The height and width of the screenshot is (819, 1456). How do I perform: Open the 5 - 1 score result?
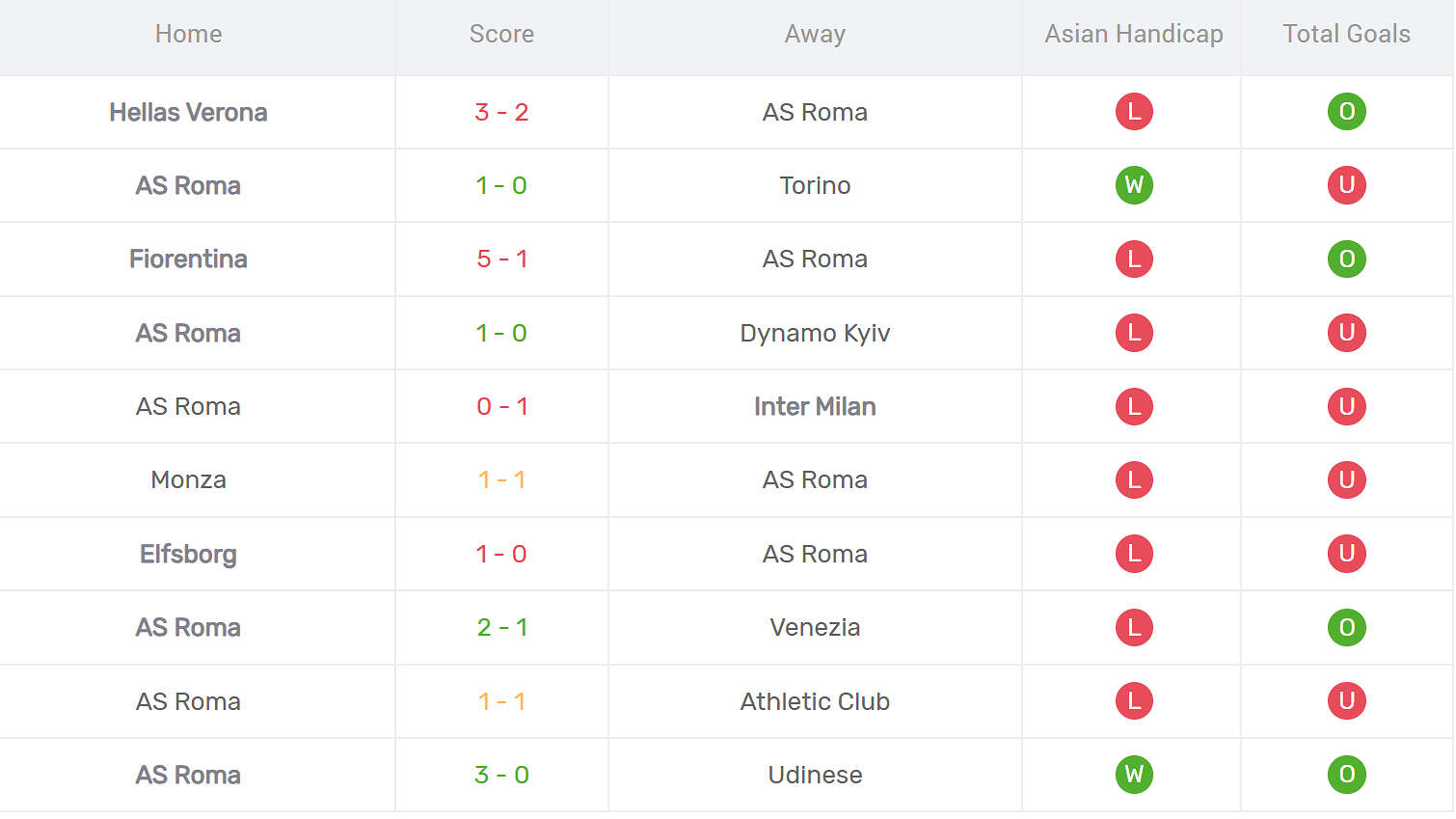[501, 259]
